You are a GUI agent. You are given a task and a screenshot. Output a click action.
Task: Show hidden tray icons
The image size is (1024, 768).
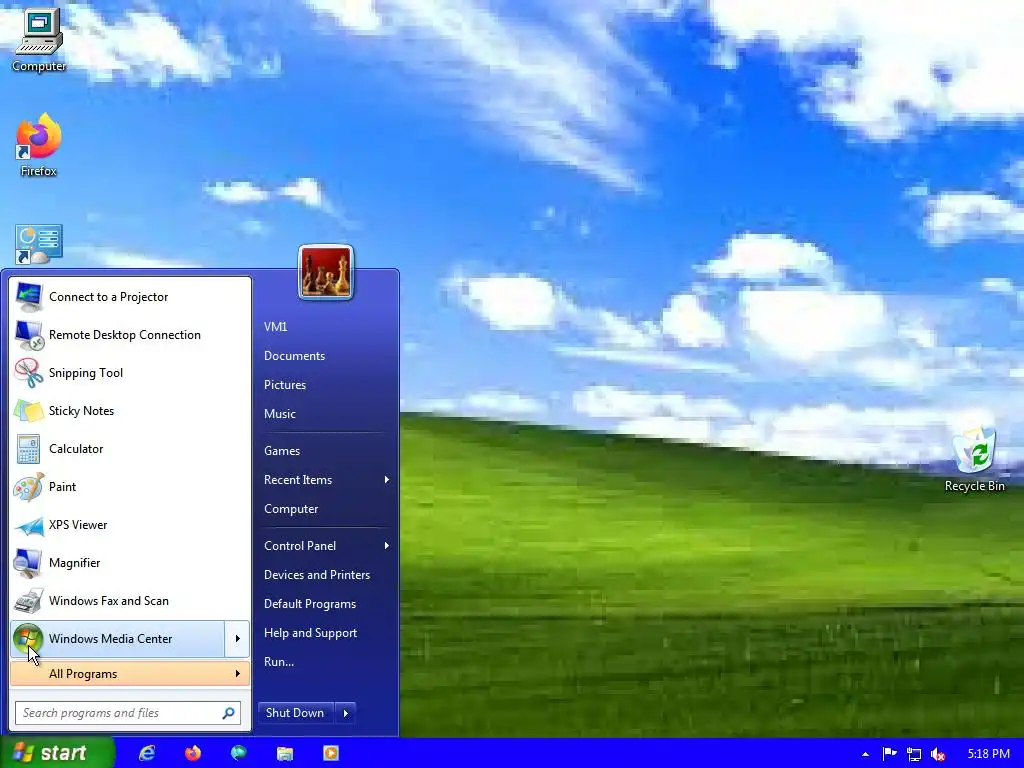coord(865,754)
